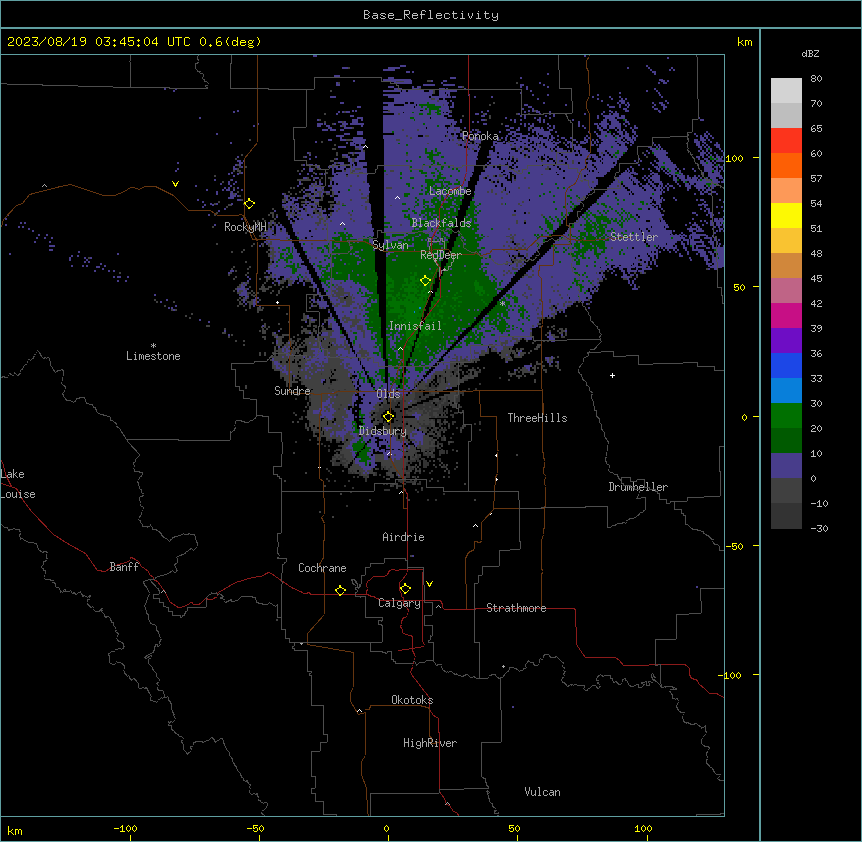
Task: Click the Lake Louise label
Action: [18, 484]
